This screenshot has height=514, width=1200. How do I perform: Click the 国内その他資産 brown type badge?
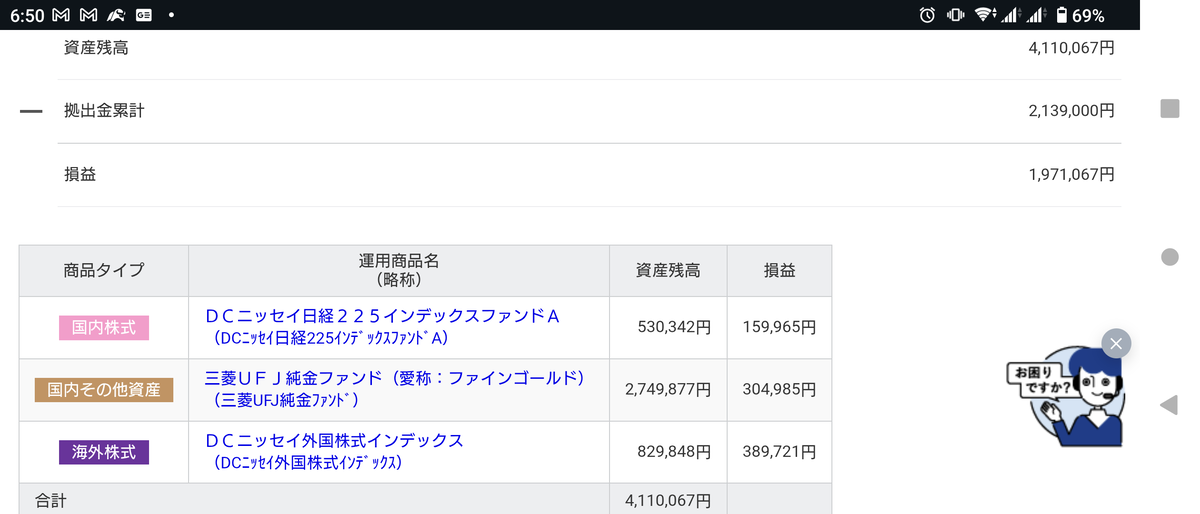coord(104,390)
